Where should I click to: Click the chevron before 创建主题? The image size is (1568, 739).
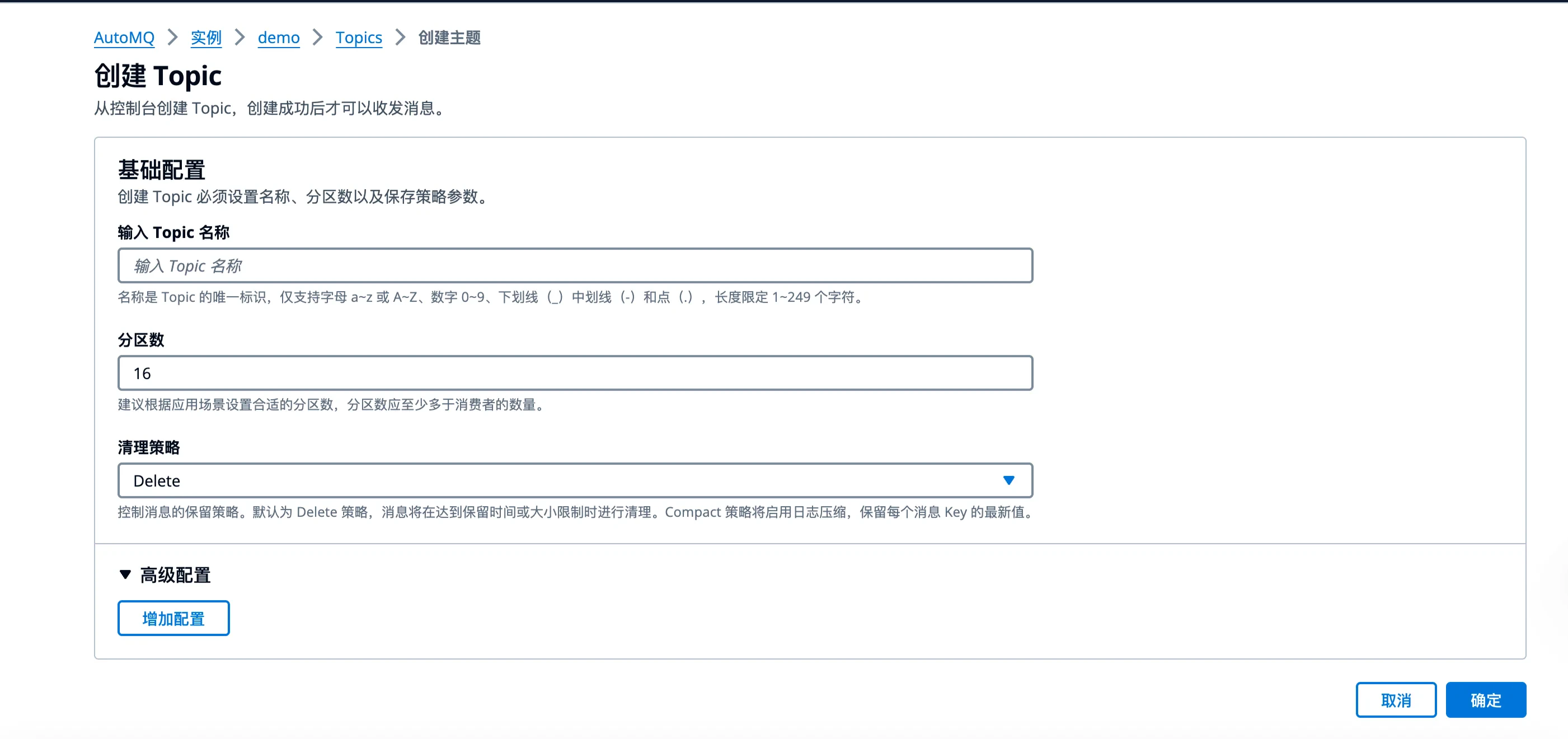pos(400,37)
